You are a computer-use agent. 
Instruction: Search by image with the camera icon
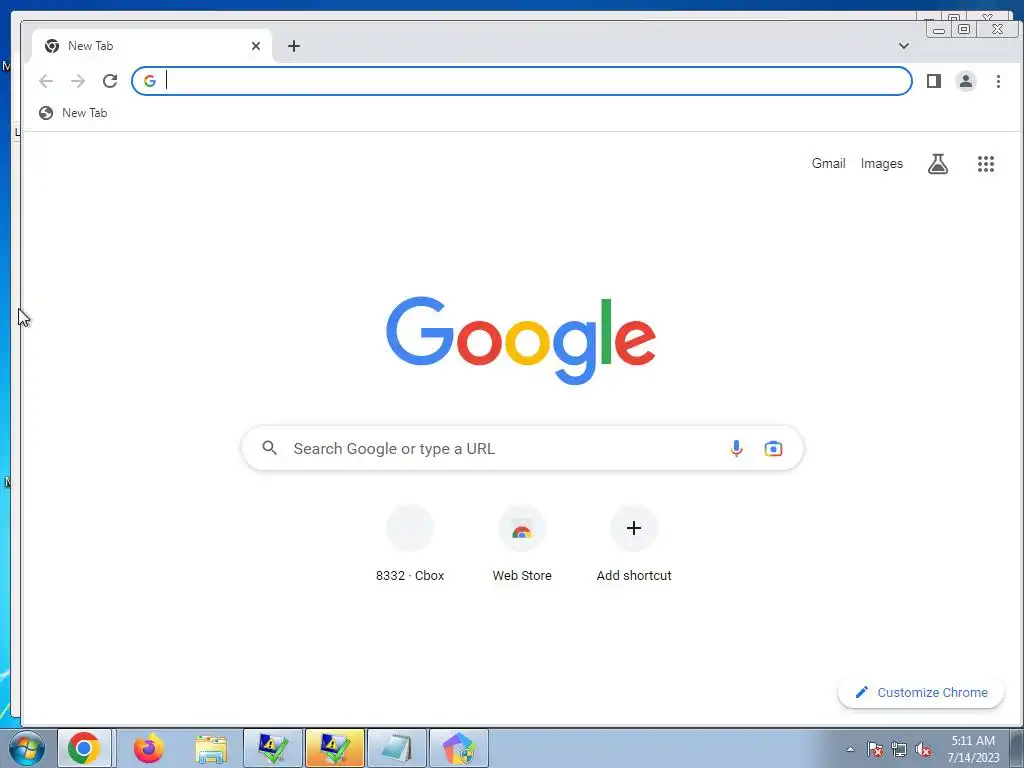coord(773,449)
